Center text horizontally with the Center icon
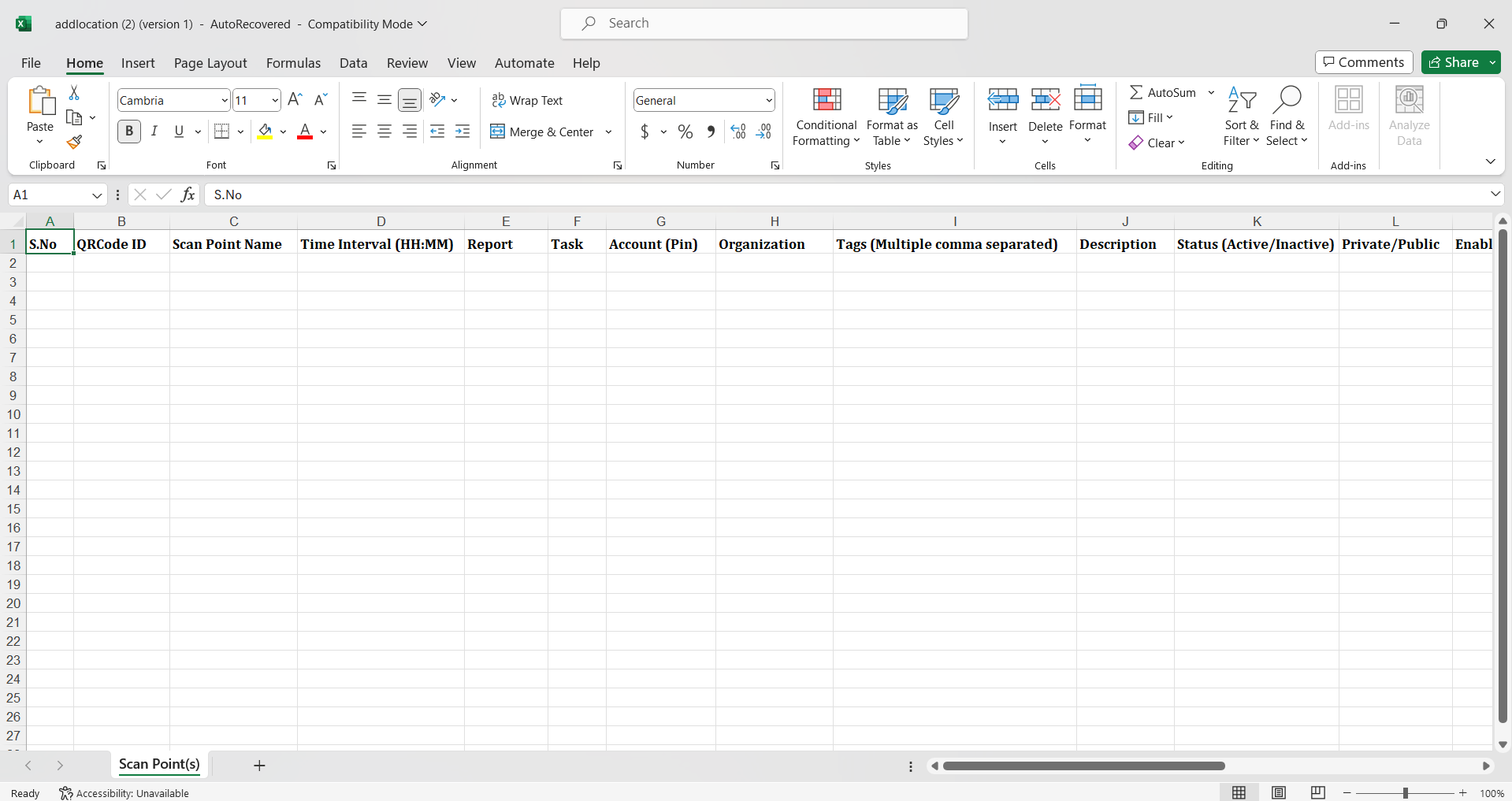This screenshot has height=801, width=1512. point(385,132)
